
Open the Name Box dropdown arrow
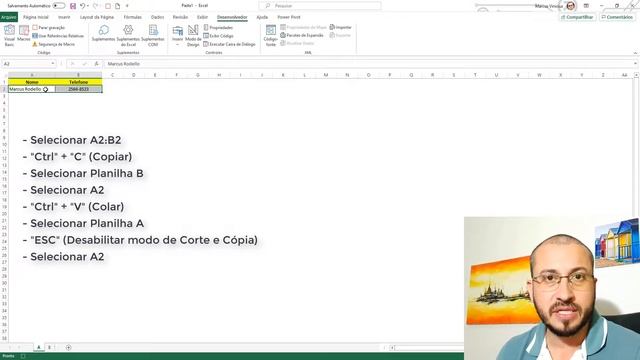53,64
